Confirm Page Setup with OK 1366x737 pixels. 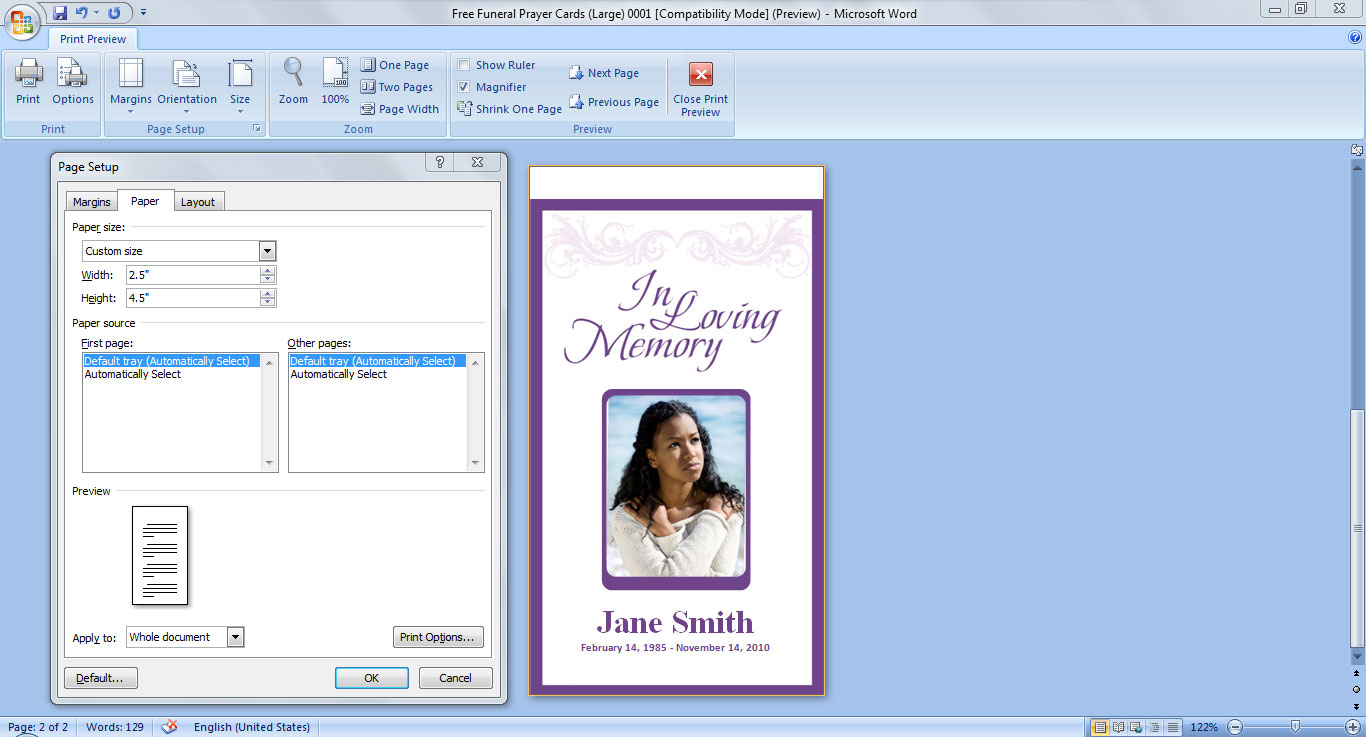[x=371, y=678]
